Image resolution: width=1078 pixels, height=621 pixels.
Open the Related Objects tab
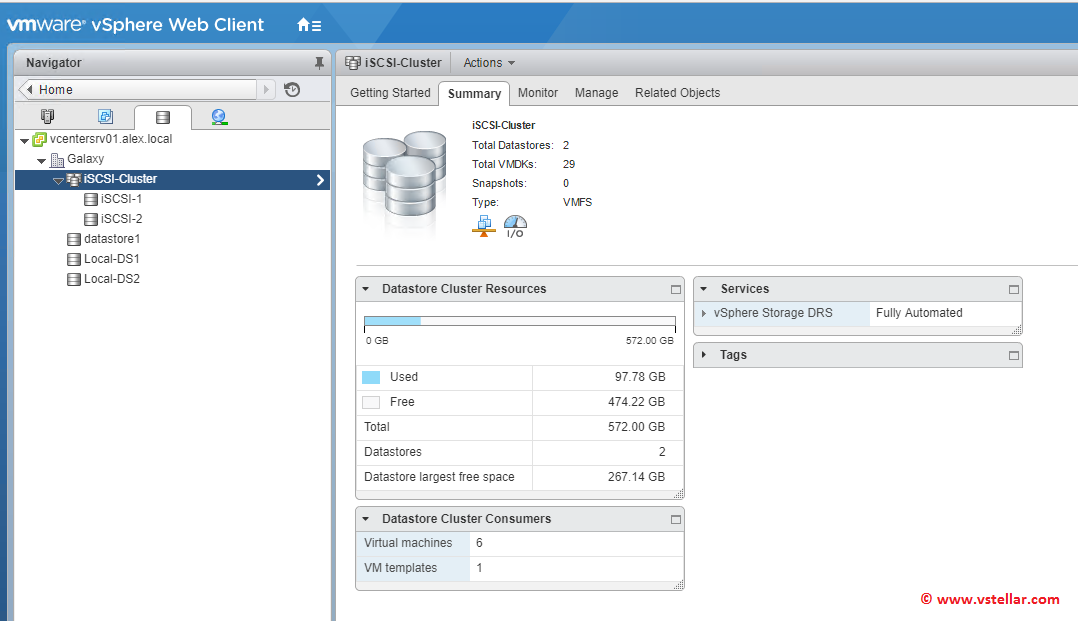point(677,93)
